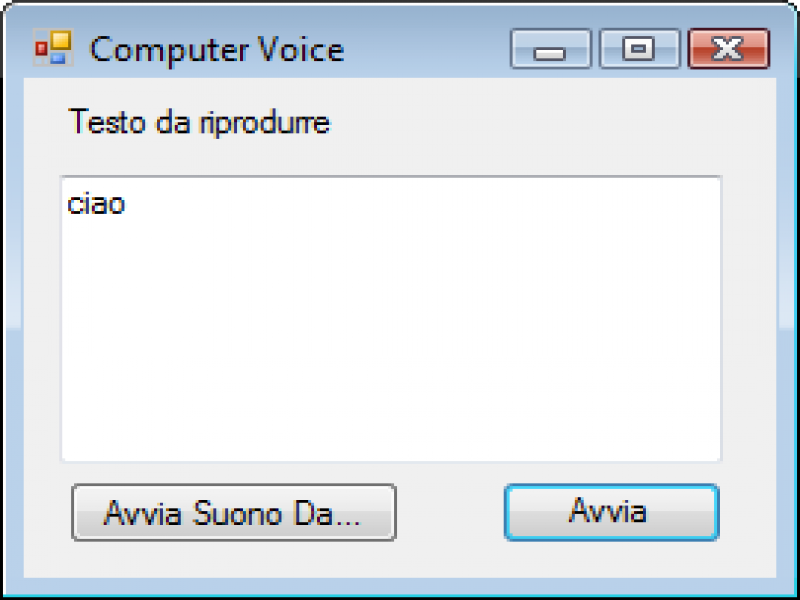Click the blue bottom border of the window

[399, 588]
